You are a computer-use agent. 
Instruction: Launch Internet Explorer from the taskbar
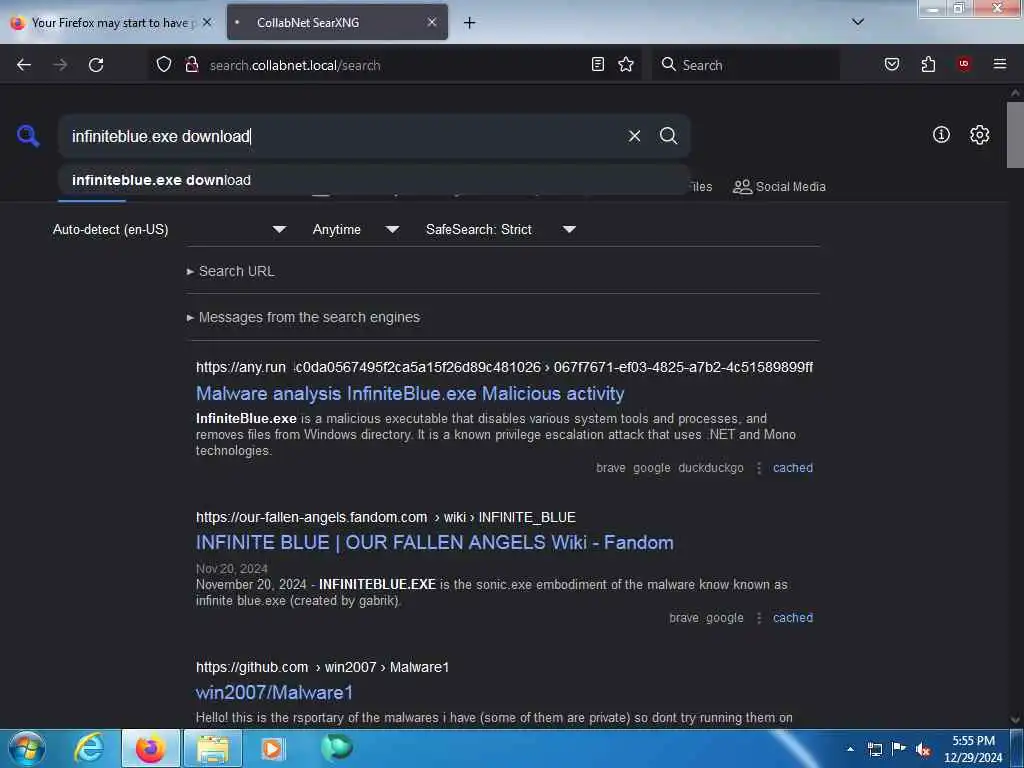[89, 748]
